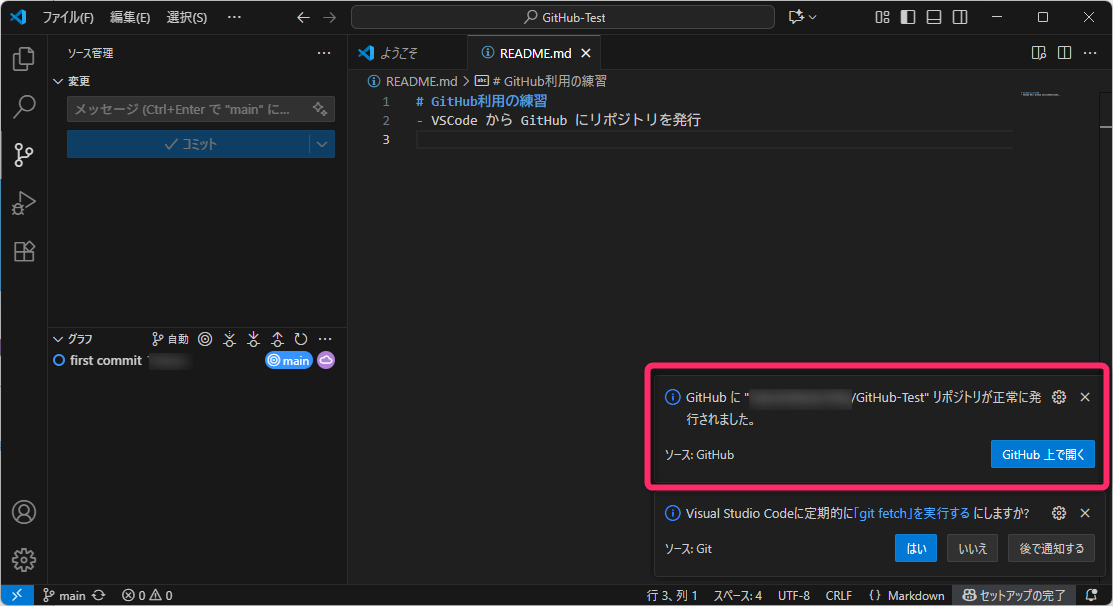
Task: Click はい to enable periodic git fetch
Action: (x=915, y=548)
